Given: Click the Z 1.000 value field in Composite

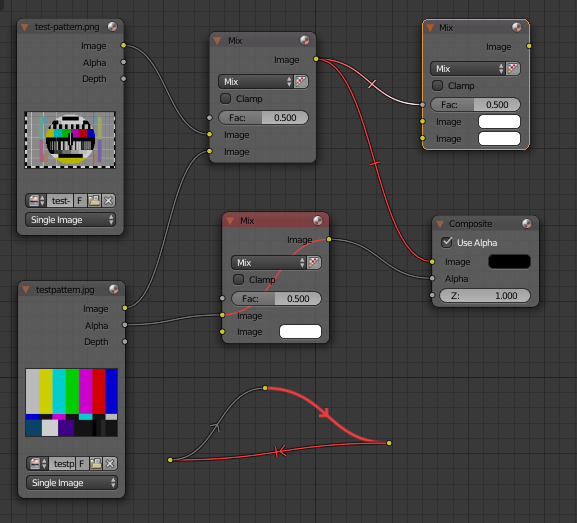Looking at the screenshot, I should coord(485,295).
